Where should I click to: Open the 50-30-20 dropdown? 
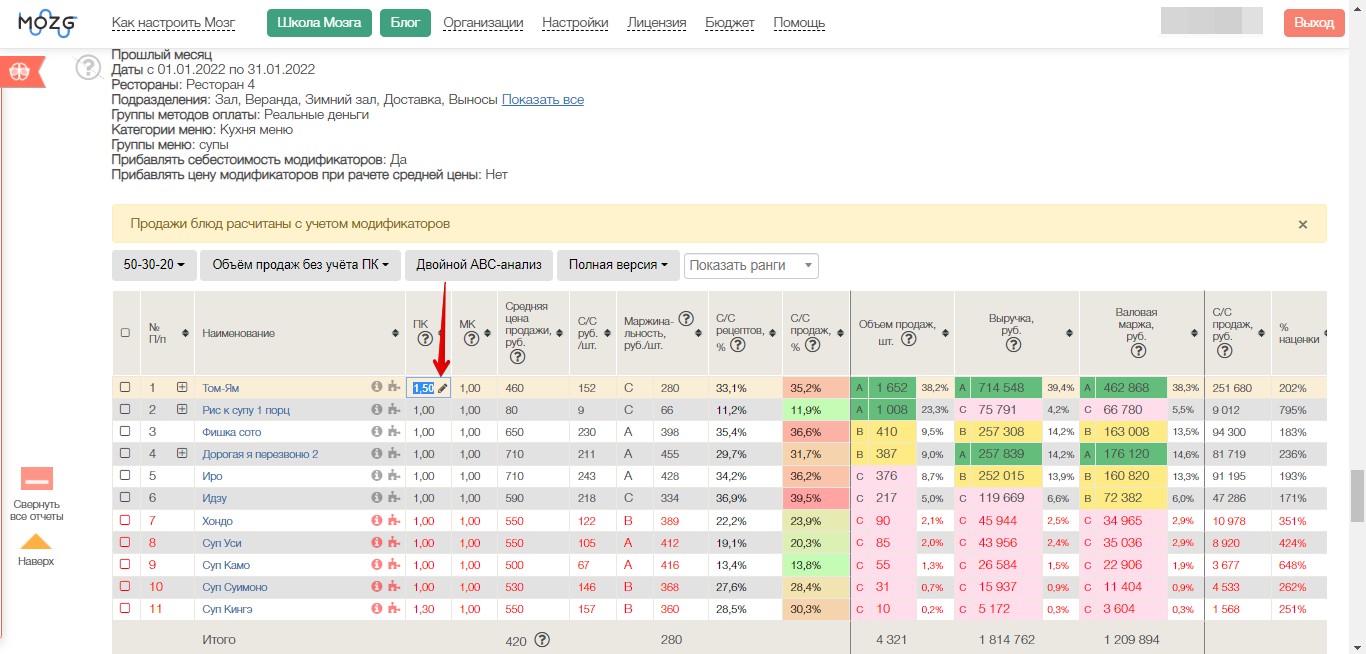point(154,265)
